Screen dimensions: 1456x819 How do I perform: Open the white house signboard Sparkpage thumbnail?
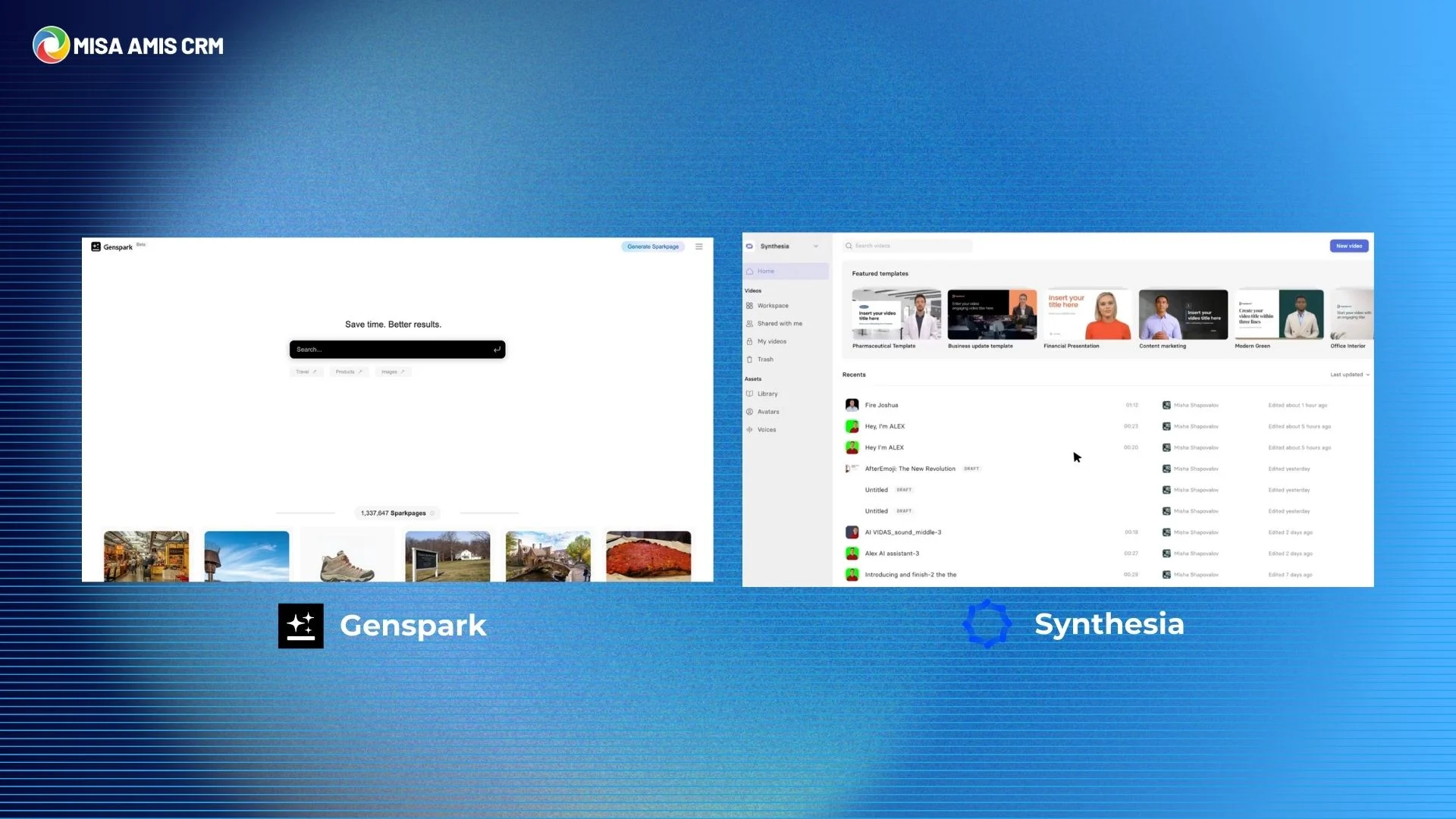[447, 557]
